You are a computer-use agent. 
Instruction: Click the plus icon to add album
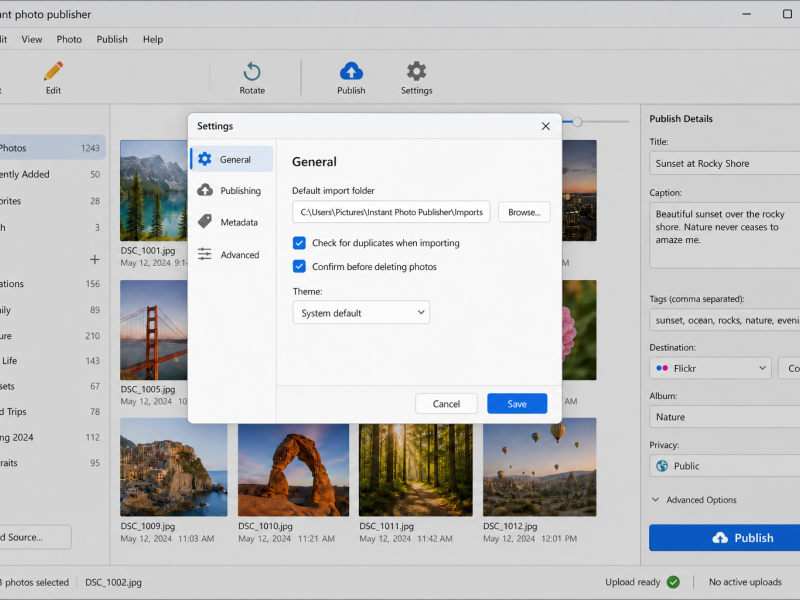(94, 259)
